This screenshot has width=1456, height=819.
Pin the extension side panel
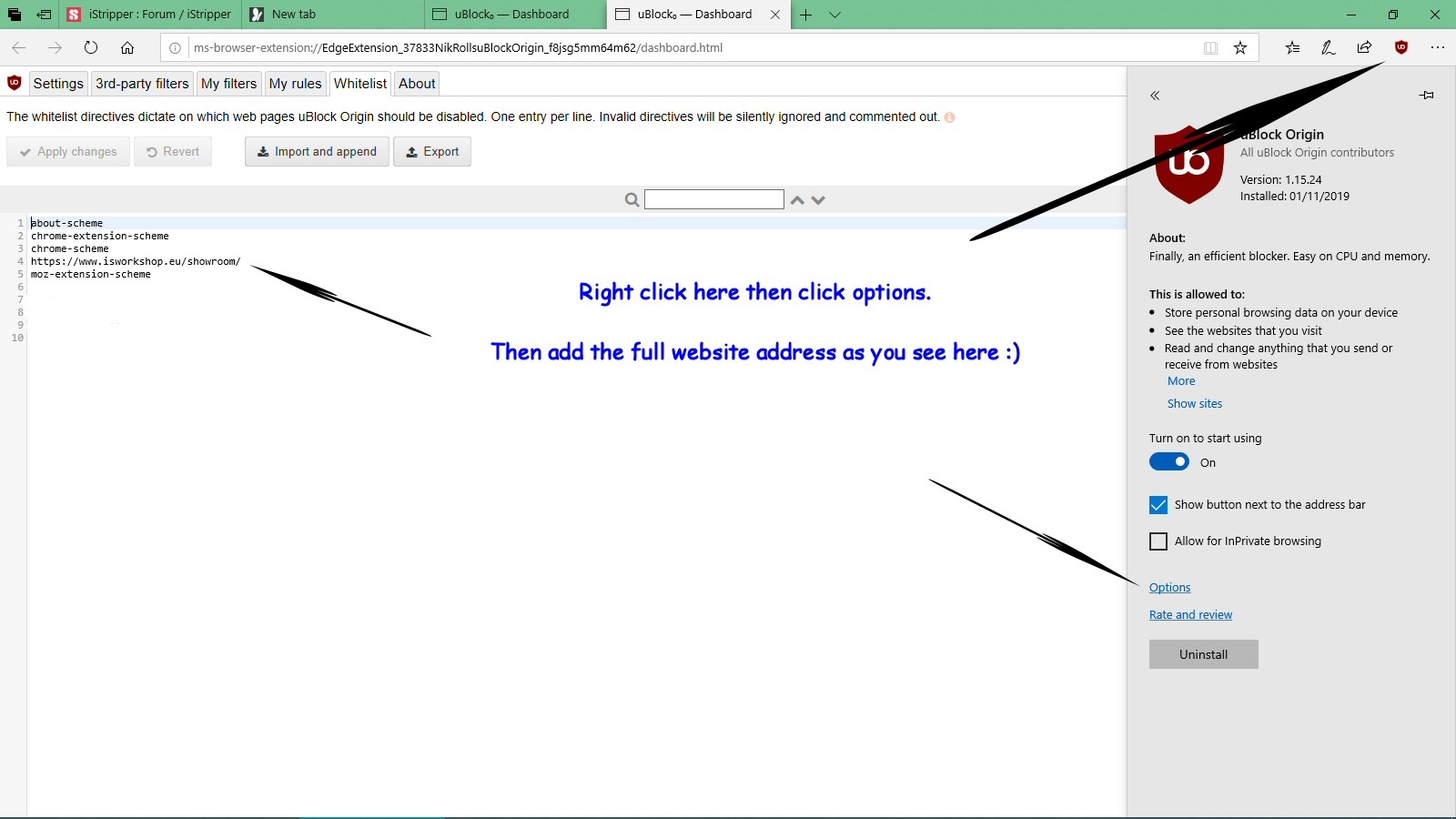pos(1426,96)
